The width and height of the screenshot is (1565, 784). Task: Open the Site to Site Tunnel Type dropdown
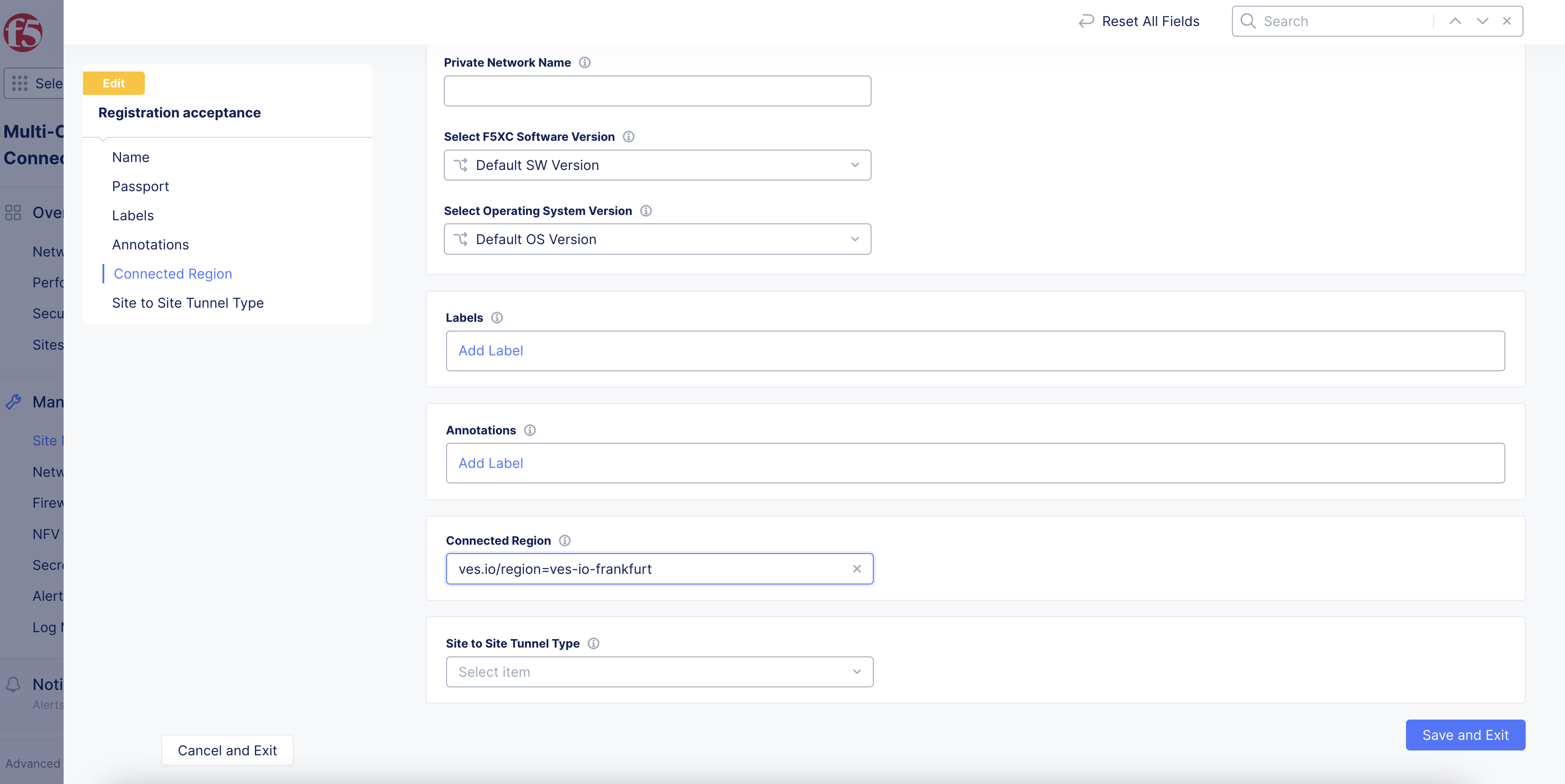(659, 671)
